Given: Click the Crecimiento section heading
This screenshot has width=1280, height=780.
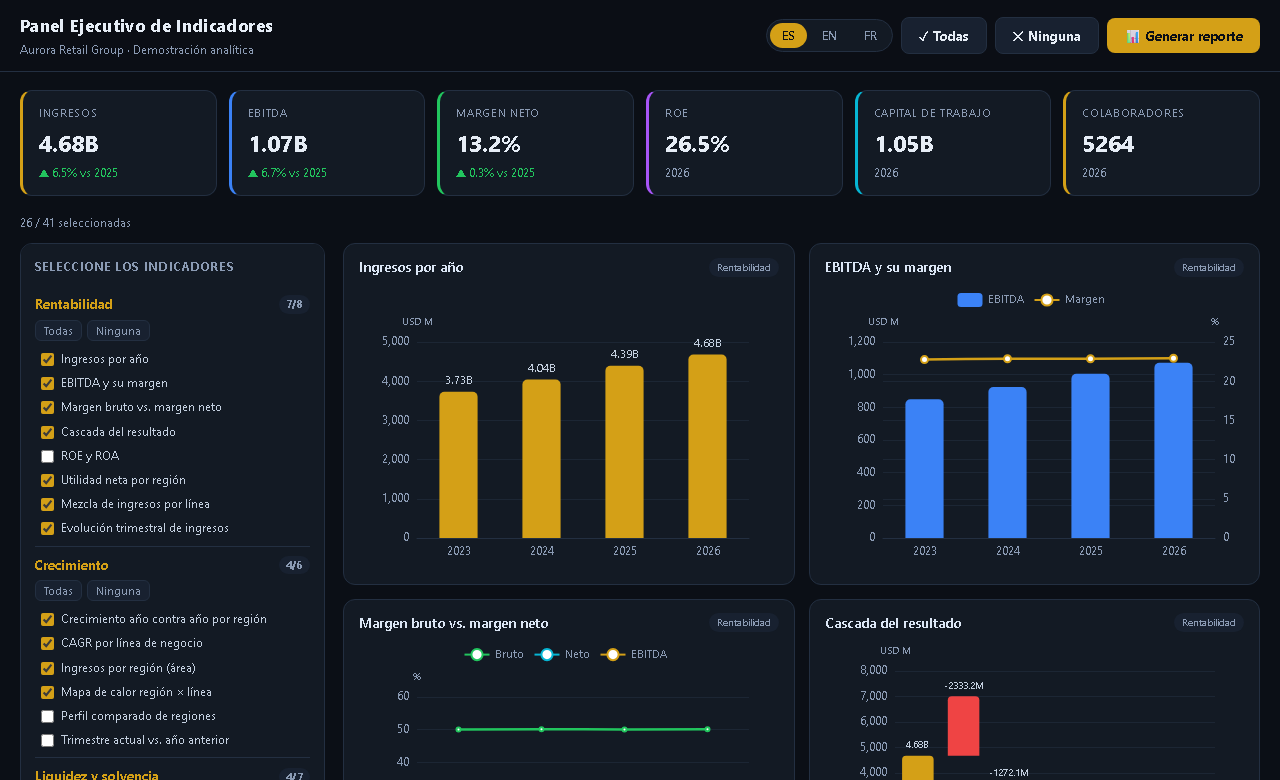Looking at the screenshot, I should point(72,565).
